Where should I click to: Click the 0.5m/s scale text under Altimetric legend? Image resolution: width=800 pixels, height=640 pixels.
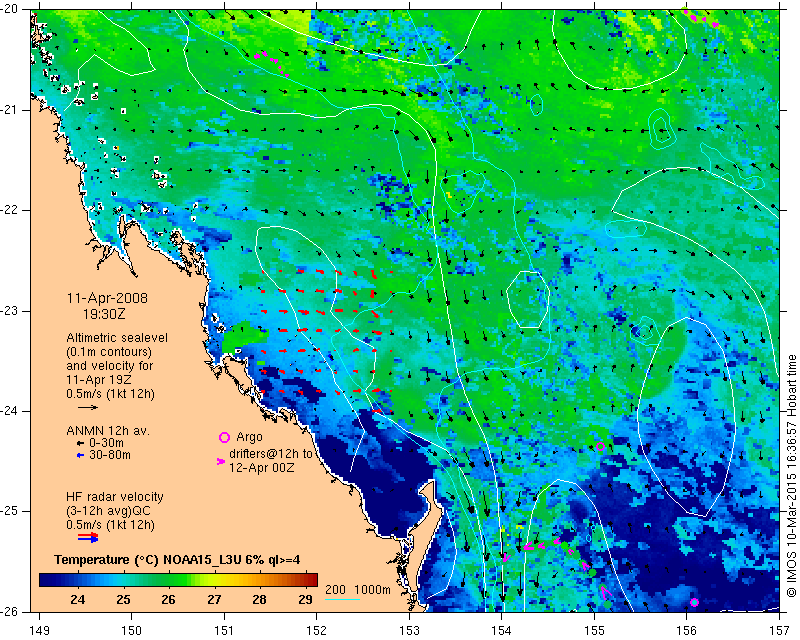110,394
